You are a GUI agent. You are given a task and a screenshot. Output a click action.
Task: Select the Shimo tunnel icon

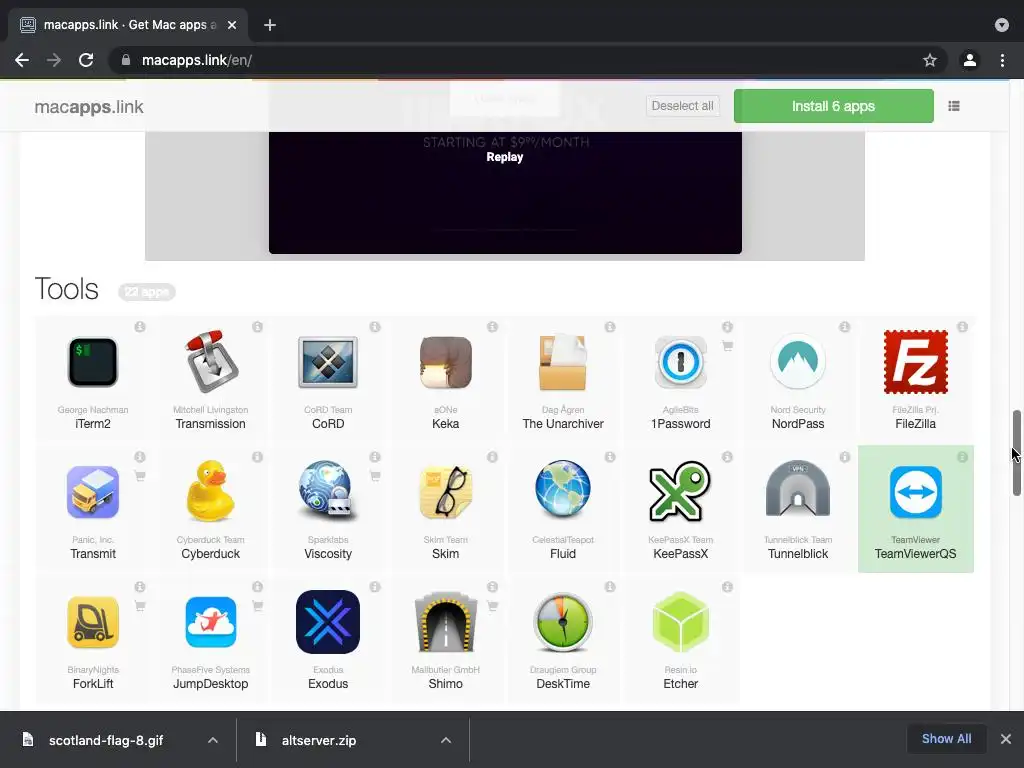[x=445, y=622]
